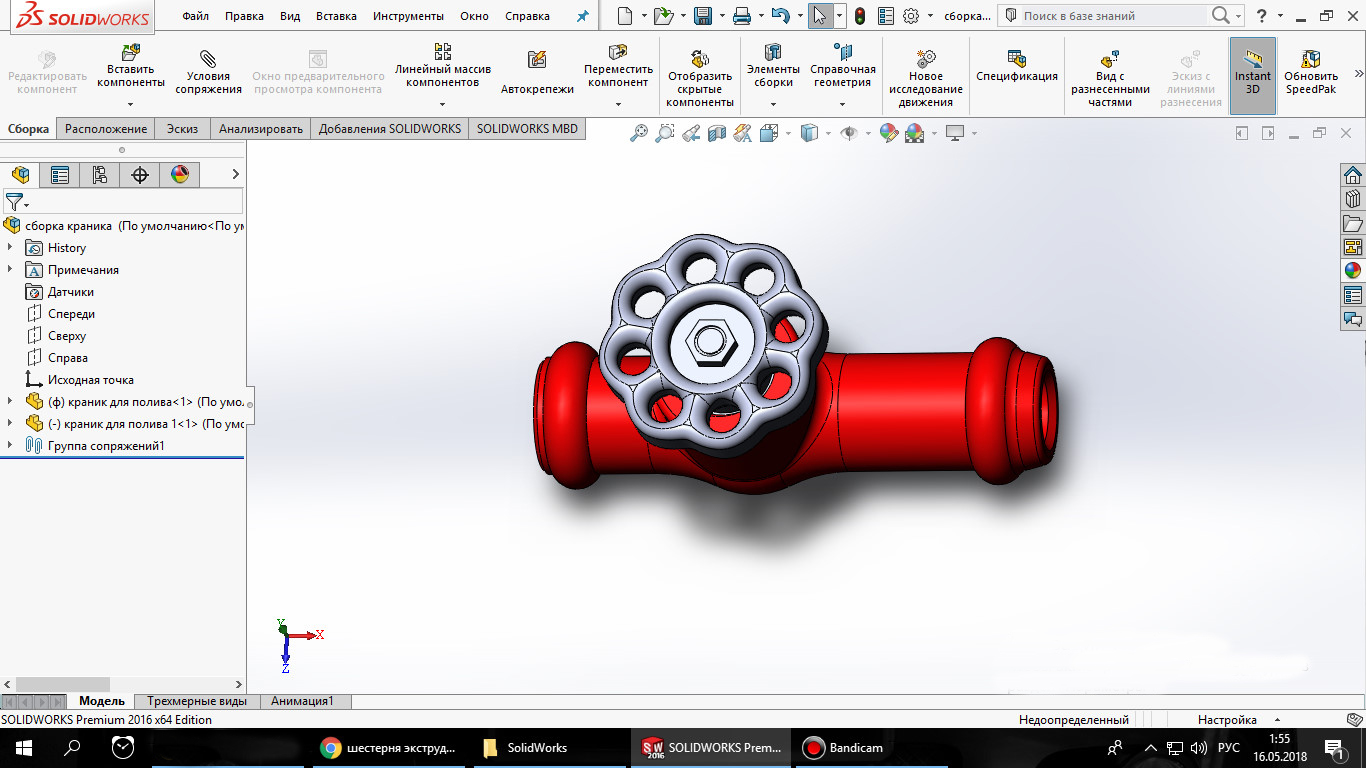Switch to the Эскиз tab
The width and height of the screenshot is (1366, 768).
point(182,129)
